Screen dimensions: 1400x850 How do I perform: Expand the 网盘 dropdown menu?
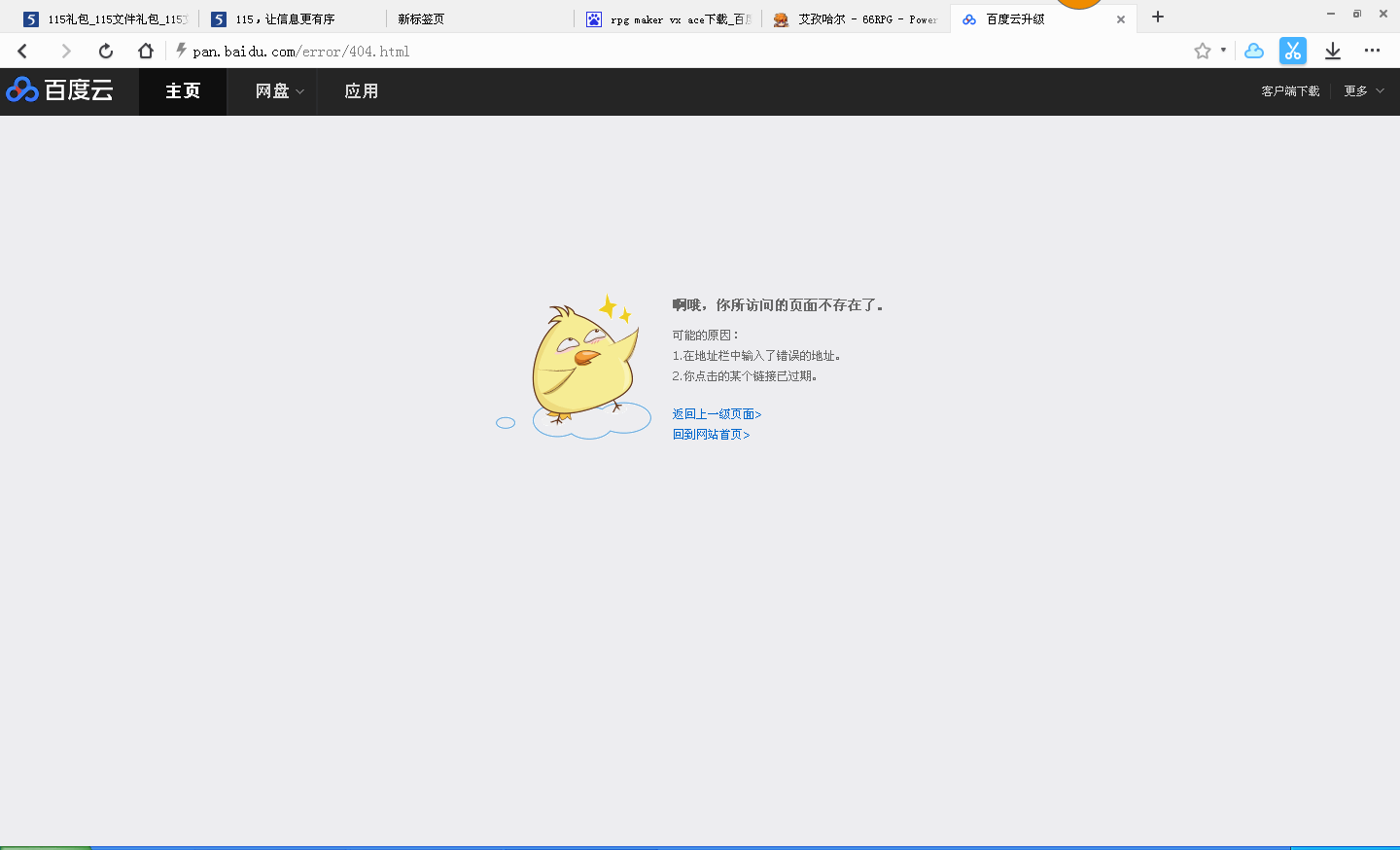tap(280, 91)
